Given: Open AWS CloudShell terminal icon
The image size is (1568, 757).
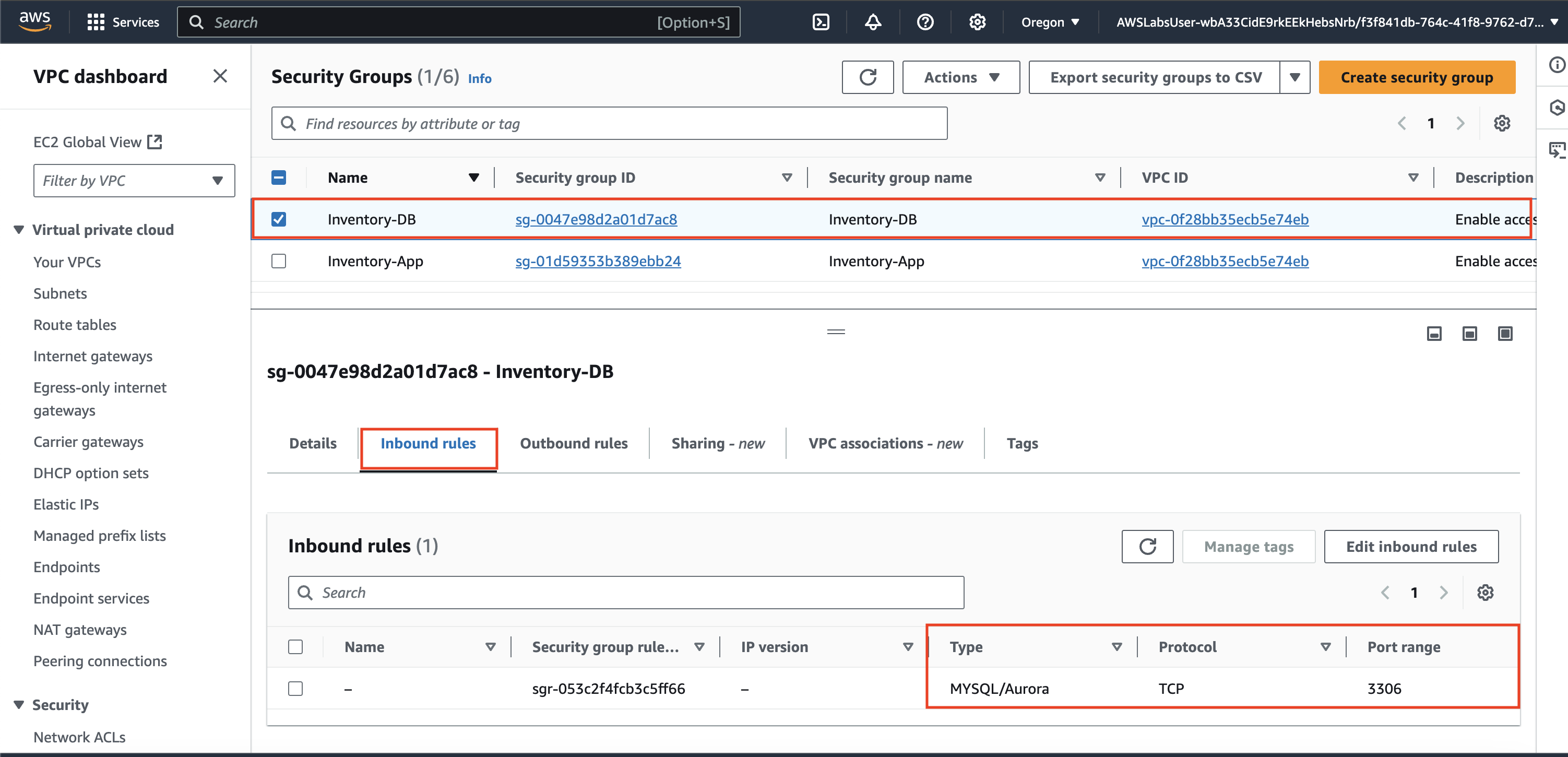Looking at the screenshot, I should (821, 22).
